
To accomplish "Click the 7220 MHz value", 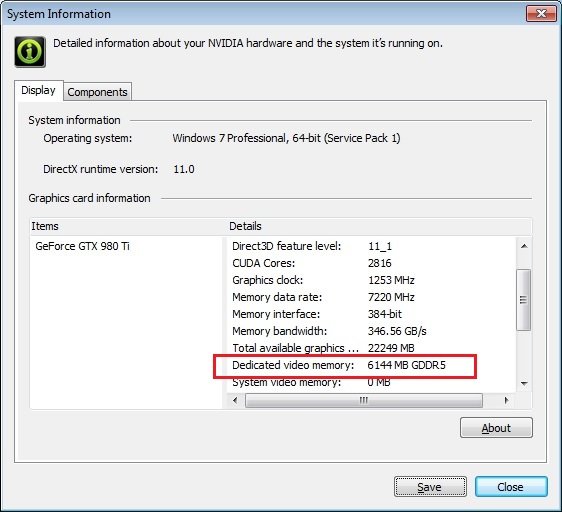I will pyautogui.click(x=391, y=297).
